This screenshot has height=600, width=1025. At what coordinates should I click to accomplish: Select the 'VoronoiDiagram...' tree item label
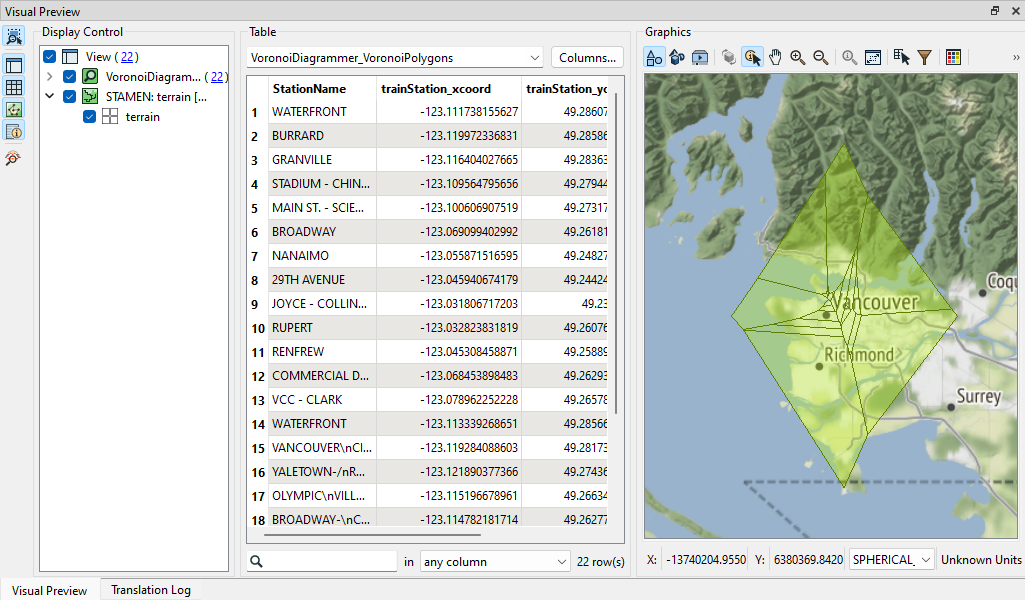154,76
